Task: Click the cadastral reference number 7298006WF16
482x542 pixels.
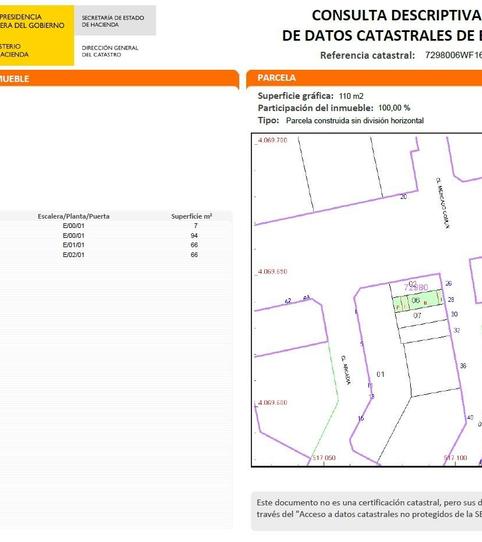Action: click(453, 55)
